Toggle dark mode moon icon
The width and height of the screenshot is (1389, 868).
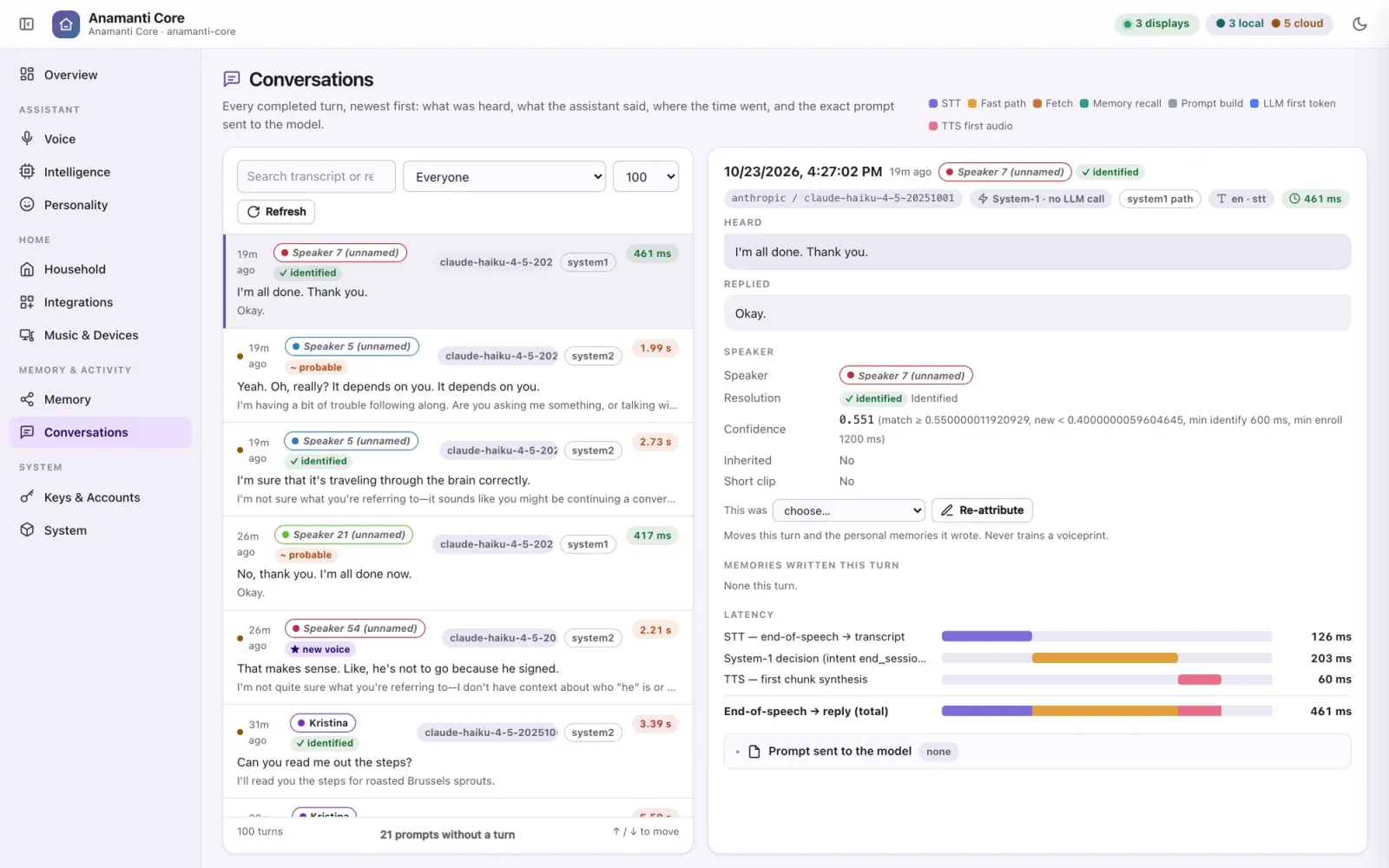(1359, 24)
